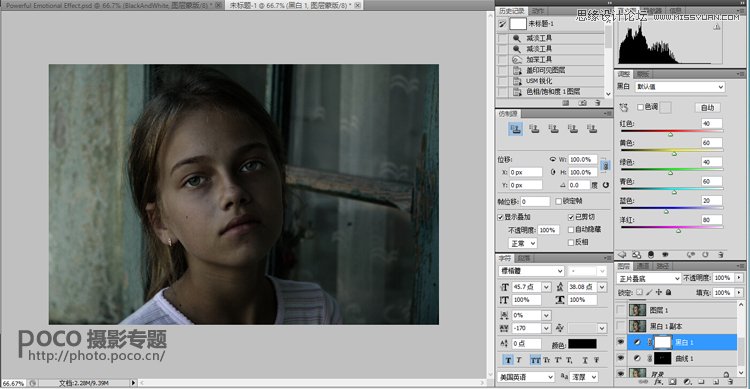Enable the 自动隐藏 checkbox
750x389 pixels.
[x=571, y=230]
